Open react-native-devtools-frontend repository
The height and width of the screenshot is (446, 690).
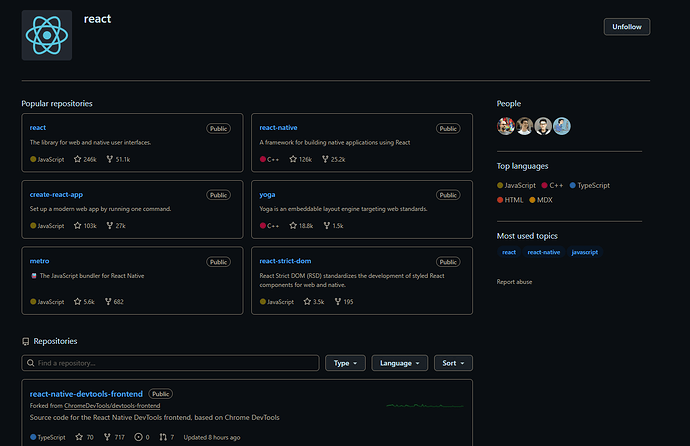pyautogui.click(x=86, y=394)
